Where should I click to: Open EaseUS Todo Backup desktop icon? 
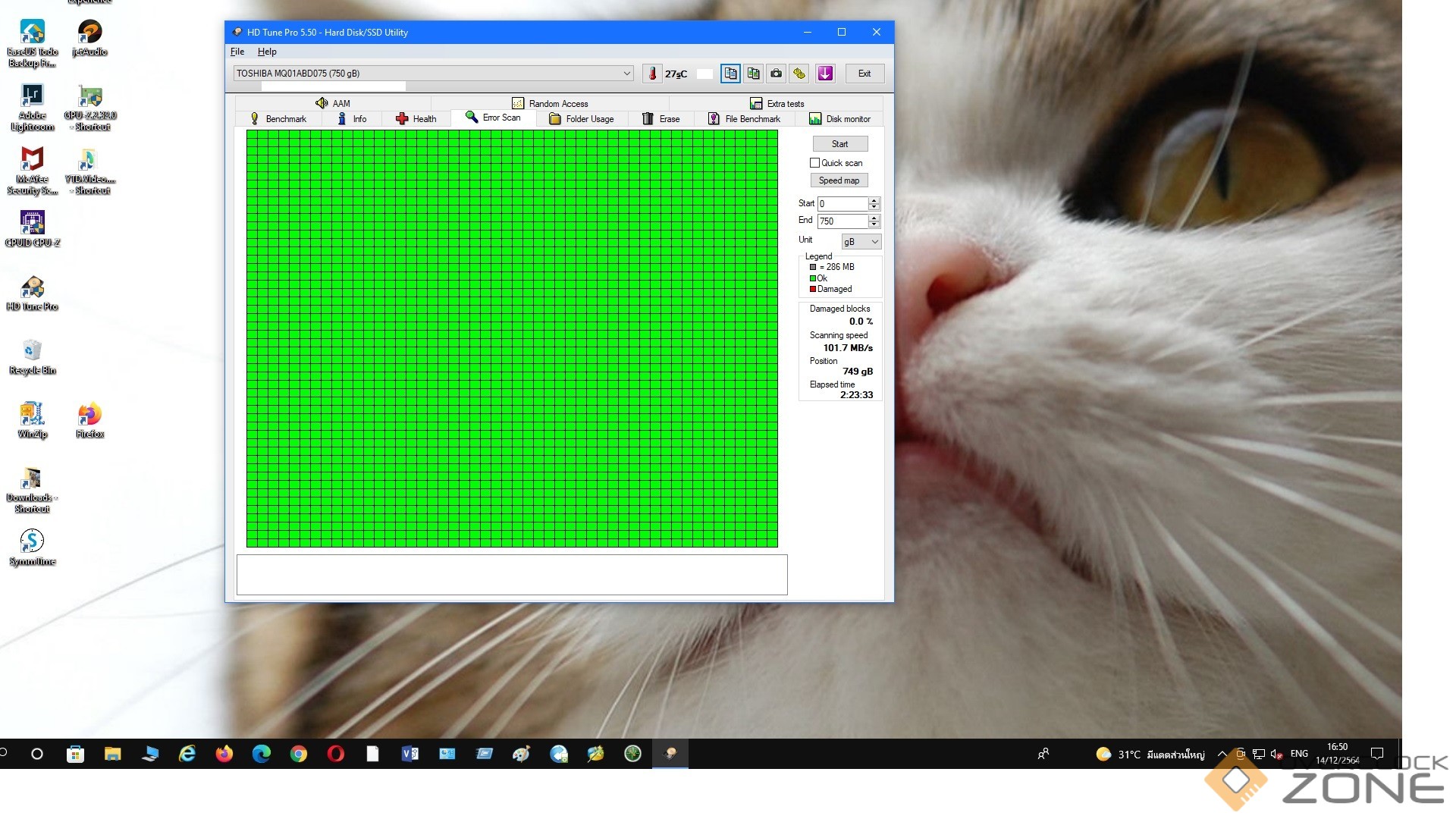(x=32, y=43)
